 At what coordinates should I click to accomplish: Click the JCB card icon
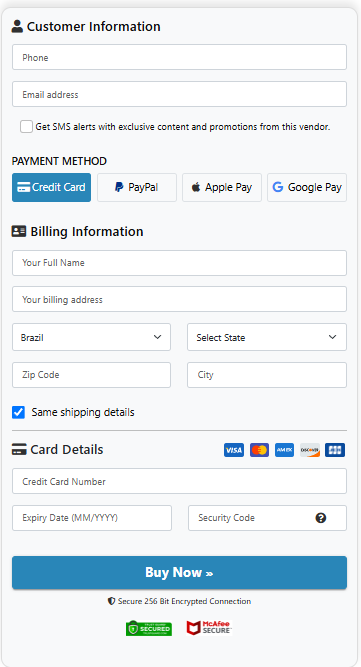[x=335, y=450]
